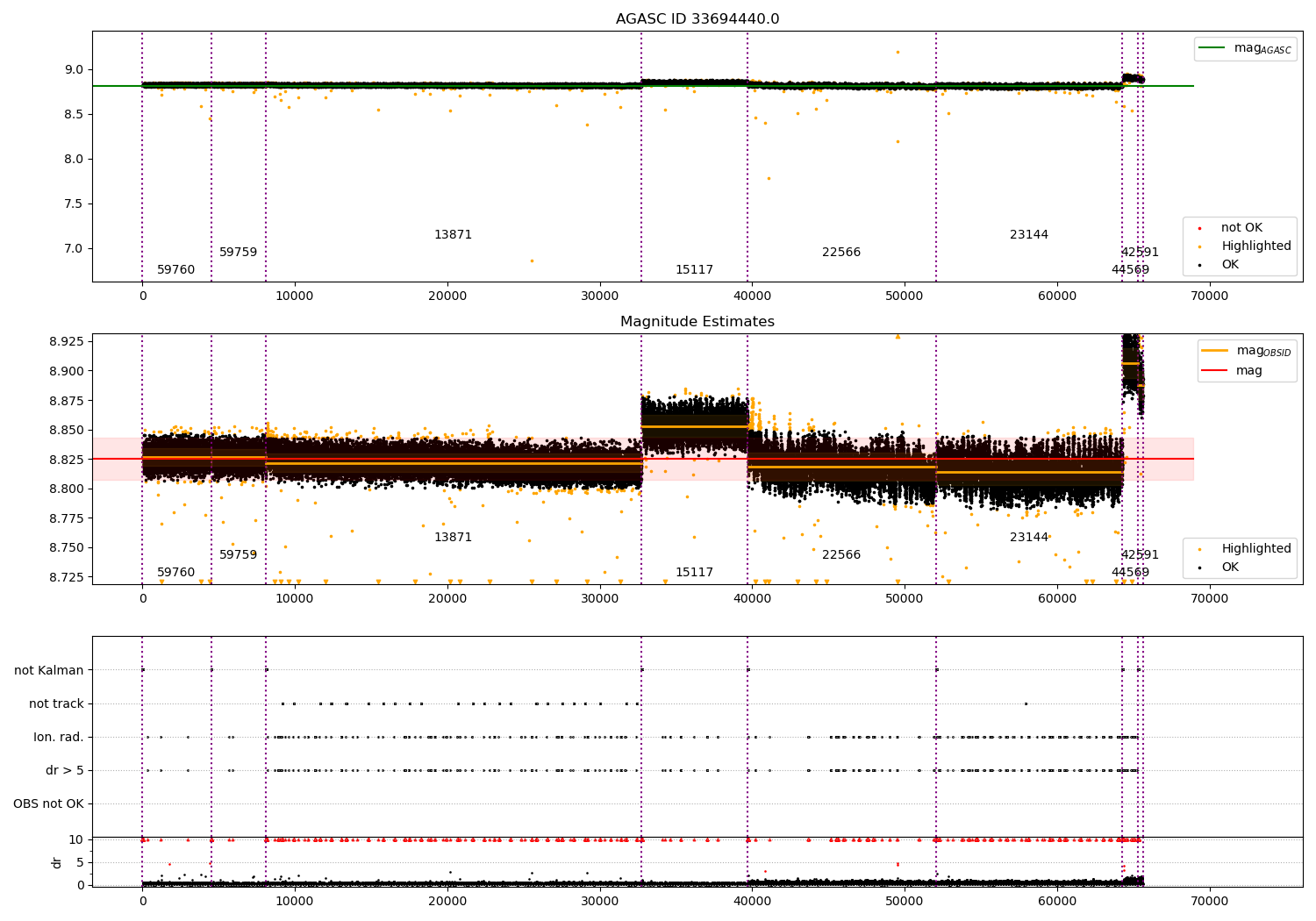Viewport: 1316px width, 921px height.
Task: Click OBSID label 13871 in Magnitude Estimates plot
Action: coord(454,538)
